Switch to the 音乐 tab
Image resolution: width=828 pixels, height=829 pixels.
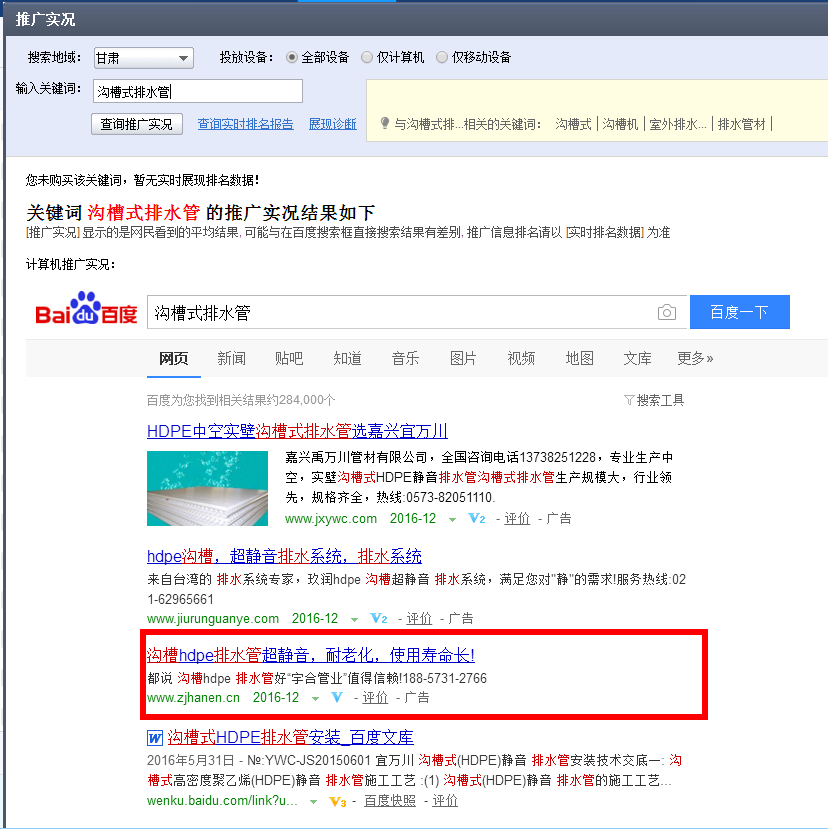pyautogui.click(x=405, y=358)
